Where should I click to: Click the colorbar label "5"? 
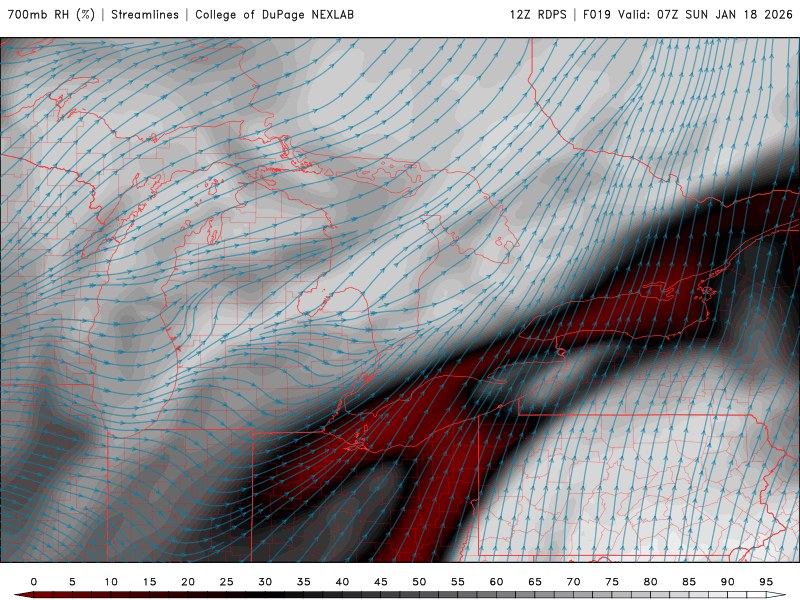72,582
